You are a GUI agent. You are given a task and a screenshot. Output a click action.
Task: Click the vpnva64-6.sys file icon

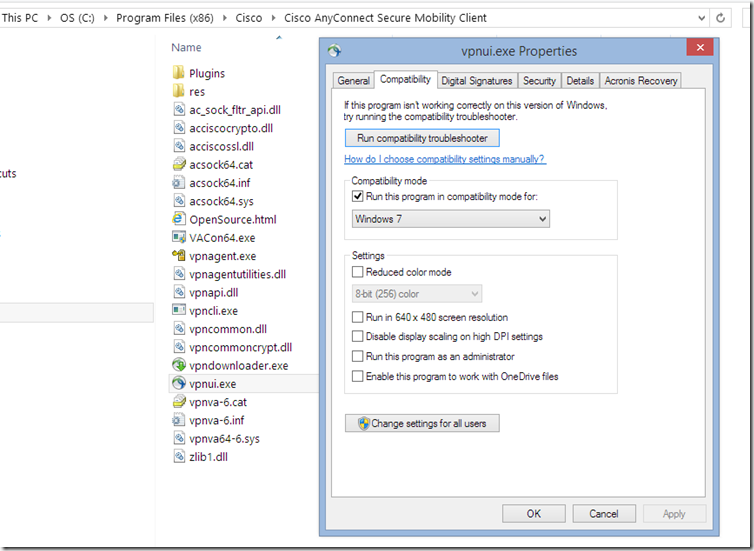178,438
